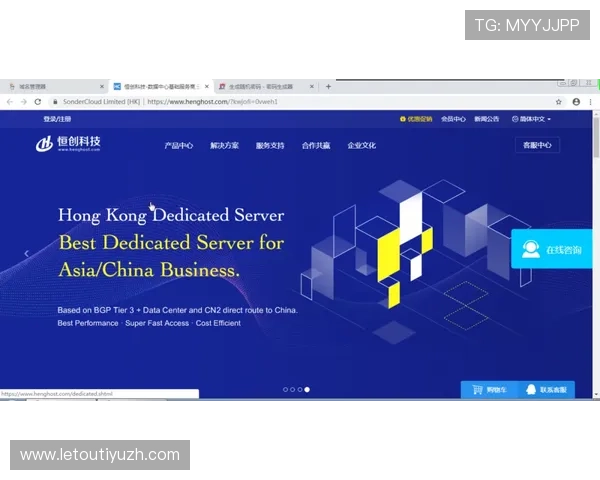Close the henghost active tab

pos(207,87)
